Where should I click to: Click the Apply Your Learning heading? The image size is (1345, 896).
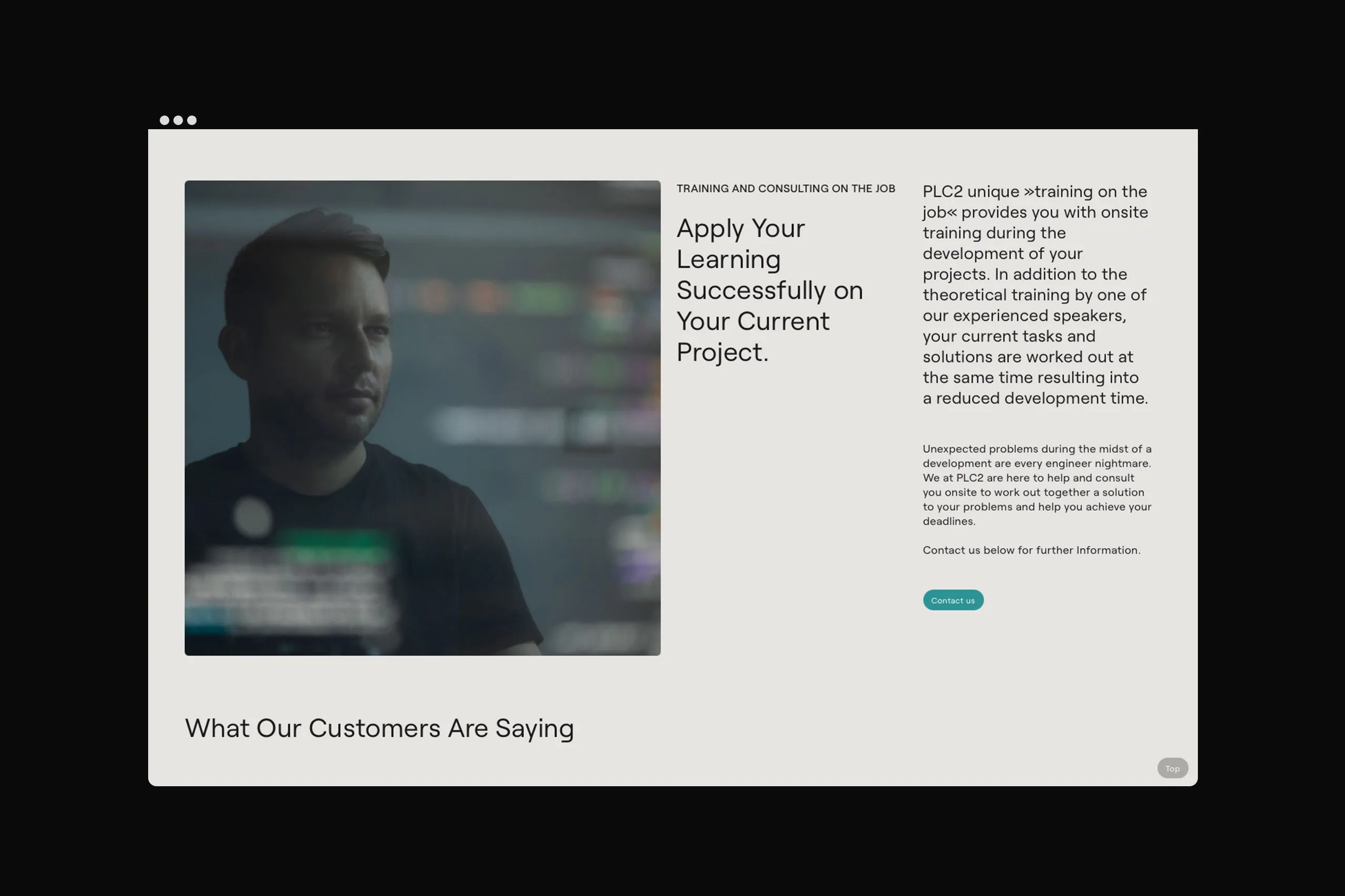point(769,290)
